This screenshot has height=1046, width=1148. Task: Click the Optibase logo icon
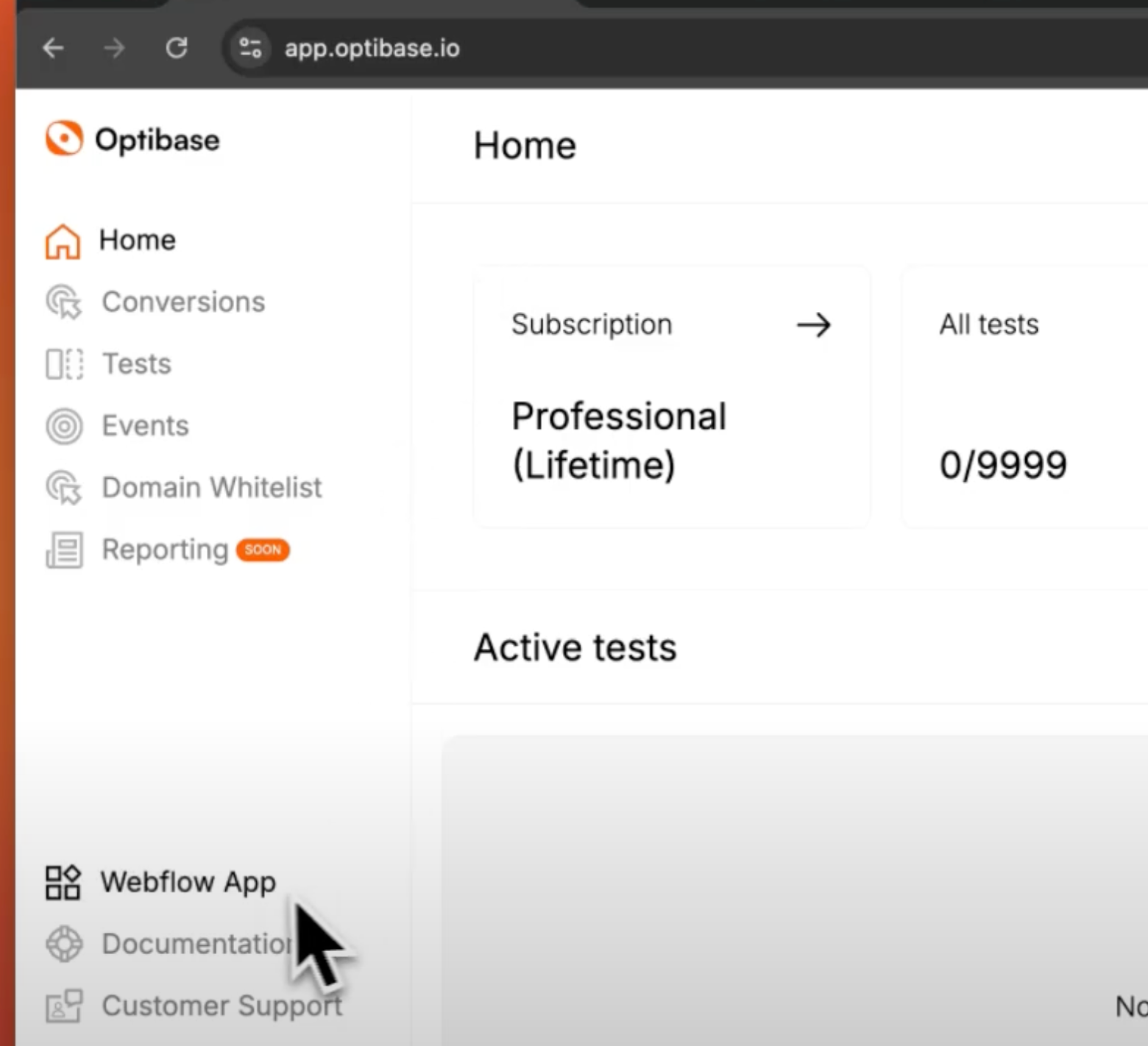pyautogui.click(x=64, y=138)
